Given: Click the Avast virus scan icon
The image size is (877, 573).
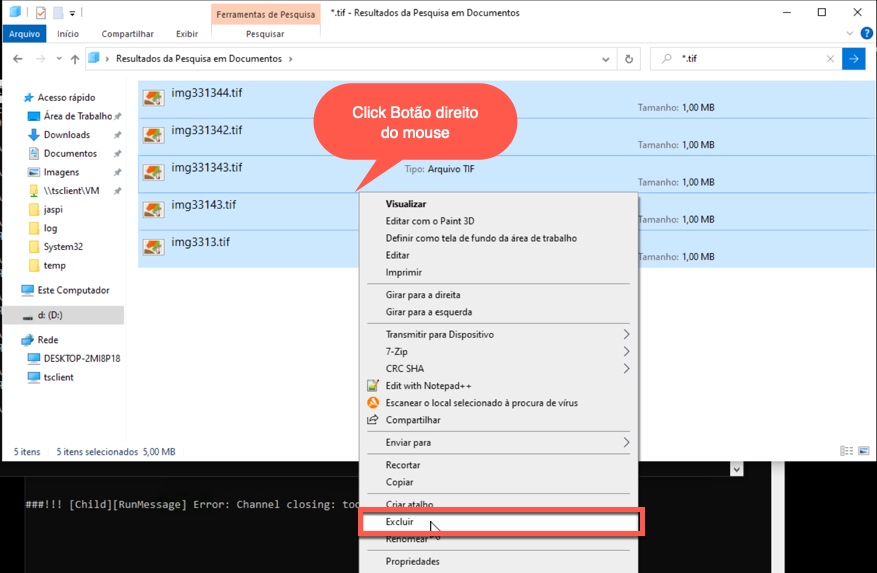Looking at the screenshot, I should coord(373,403).
